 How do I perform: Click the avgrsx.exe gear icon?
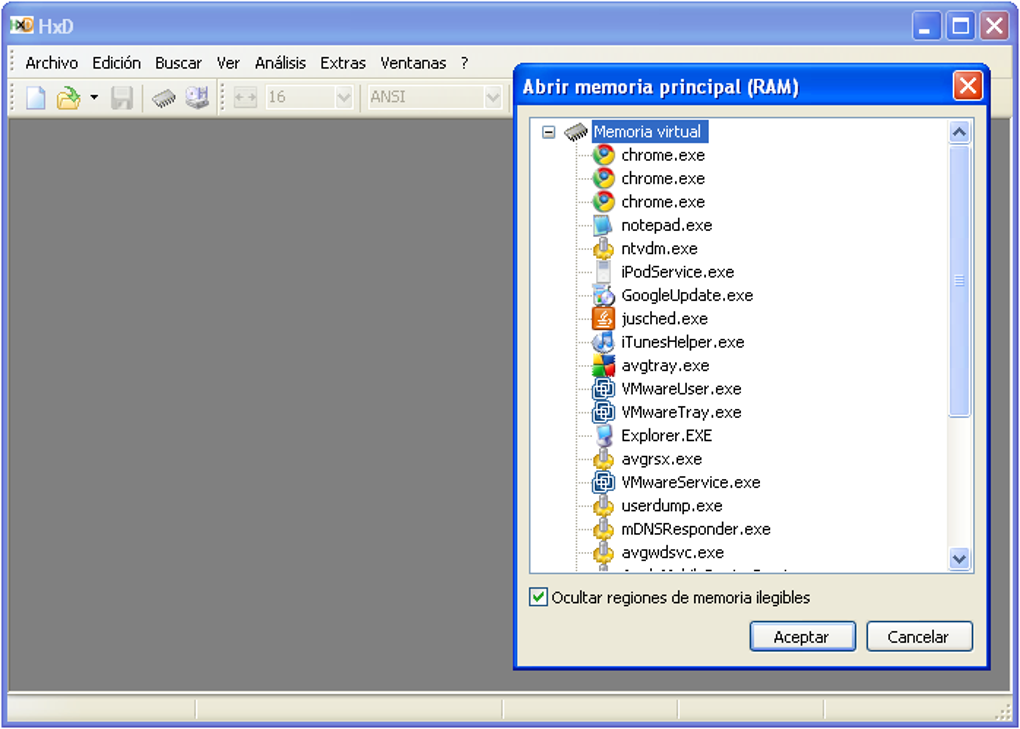coord(603,459)
